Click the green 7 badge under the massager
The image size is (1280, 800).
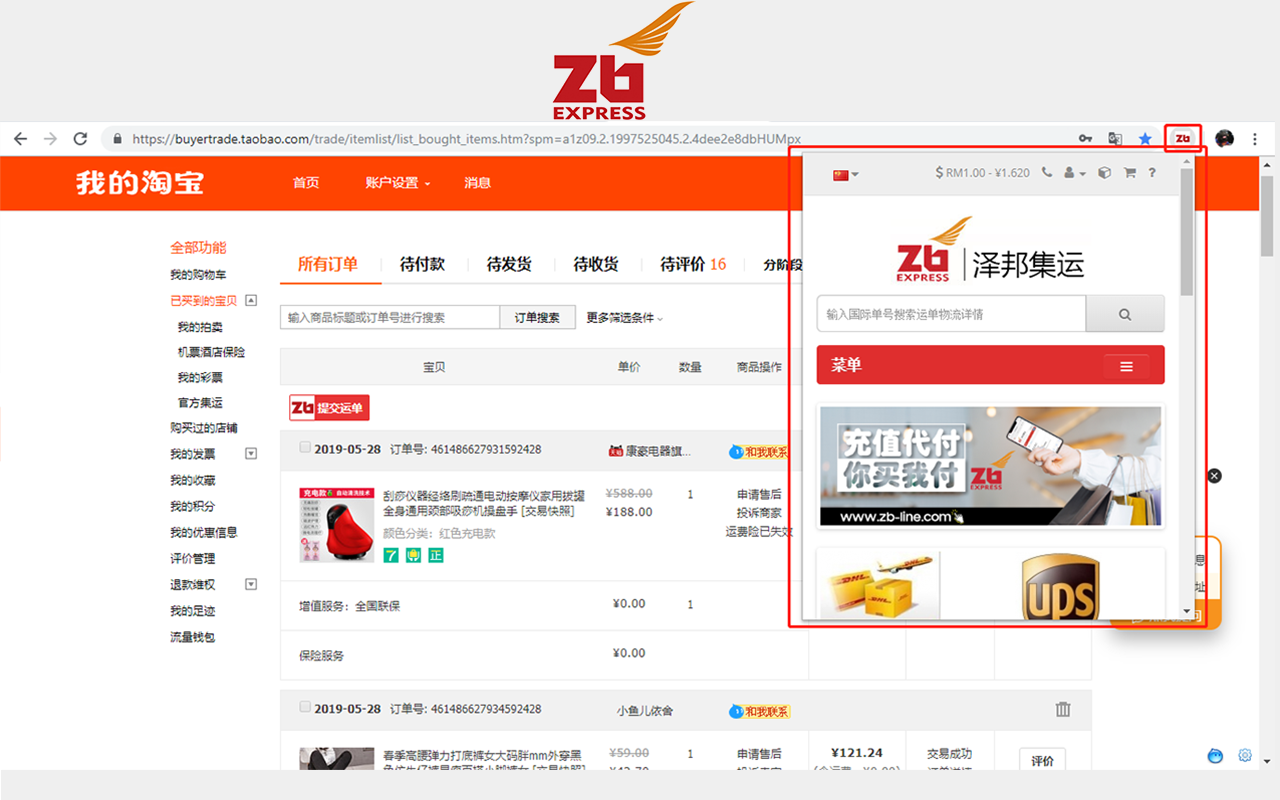[x=390, y=555]
